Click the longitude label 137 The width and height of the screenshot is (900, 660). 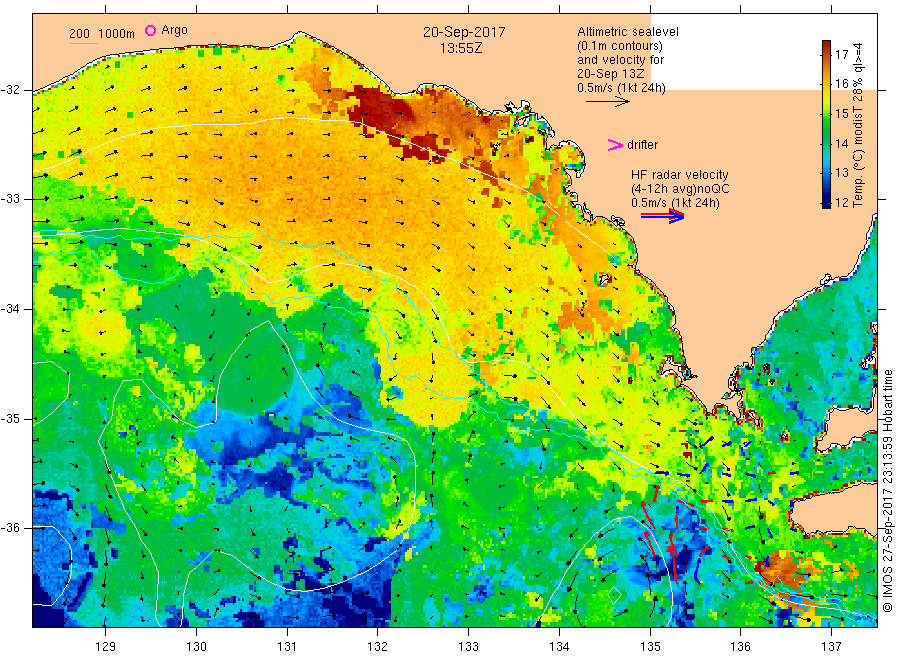point(831,647)
